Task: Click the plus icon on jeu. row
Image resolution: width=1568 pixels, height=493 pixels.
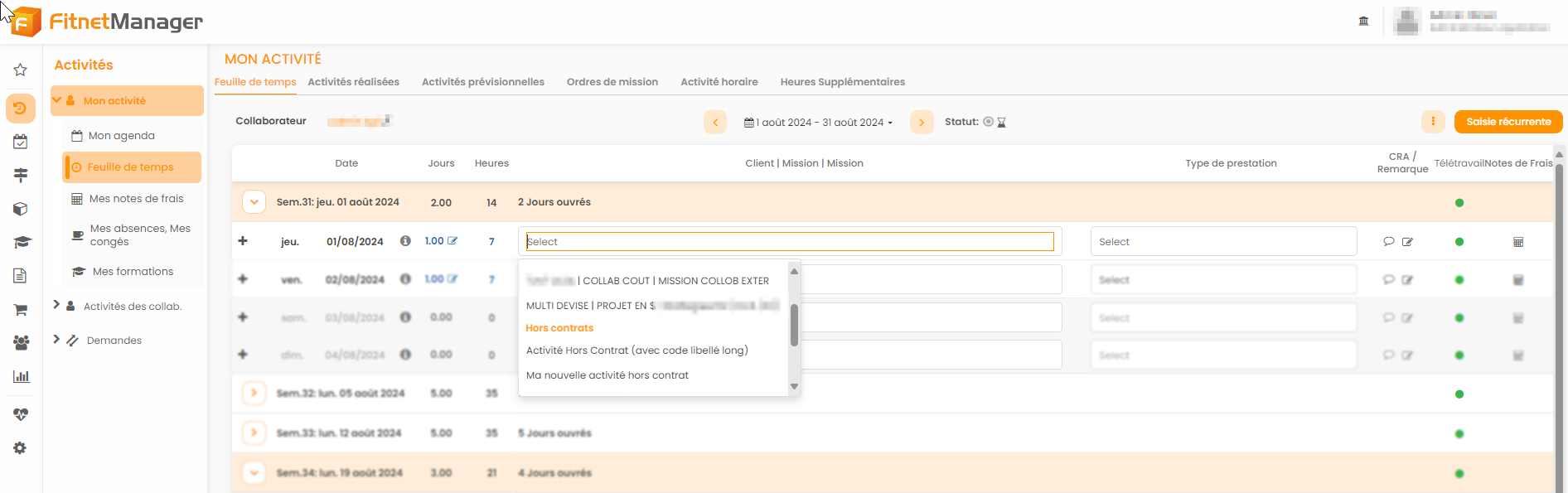Action: tap(243, 241)
